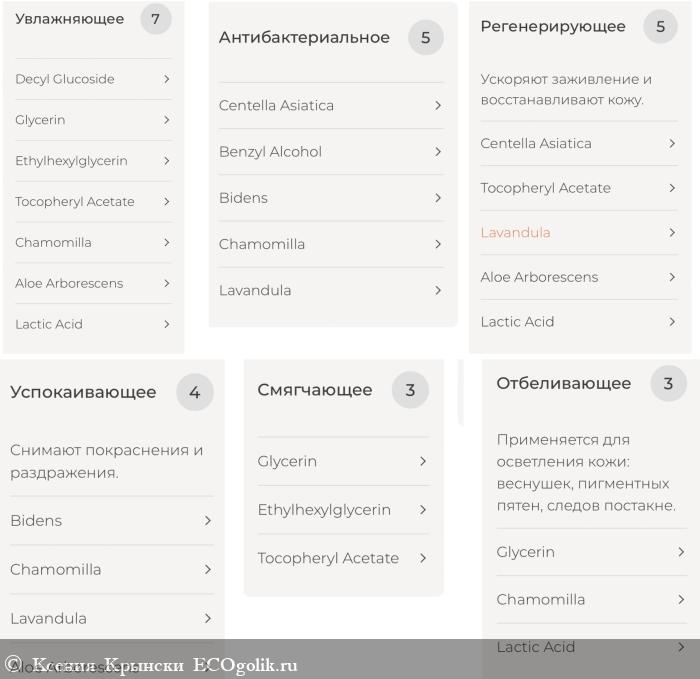
Task: Click count badge 7 beside Увлажняющее
Action: (x=155, y=19)
